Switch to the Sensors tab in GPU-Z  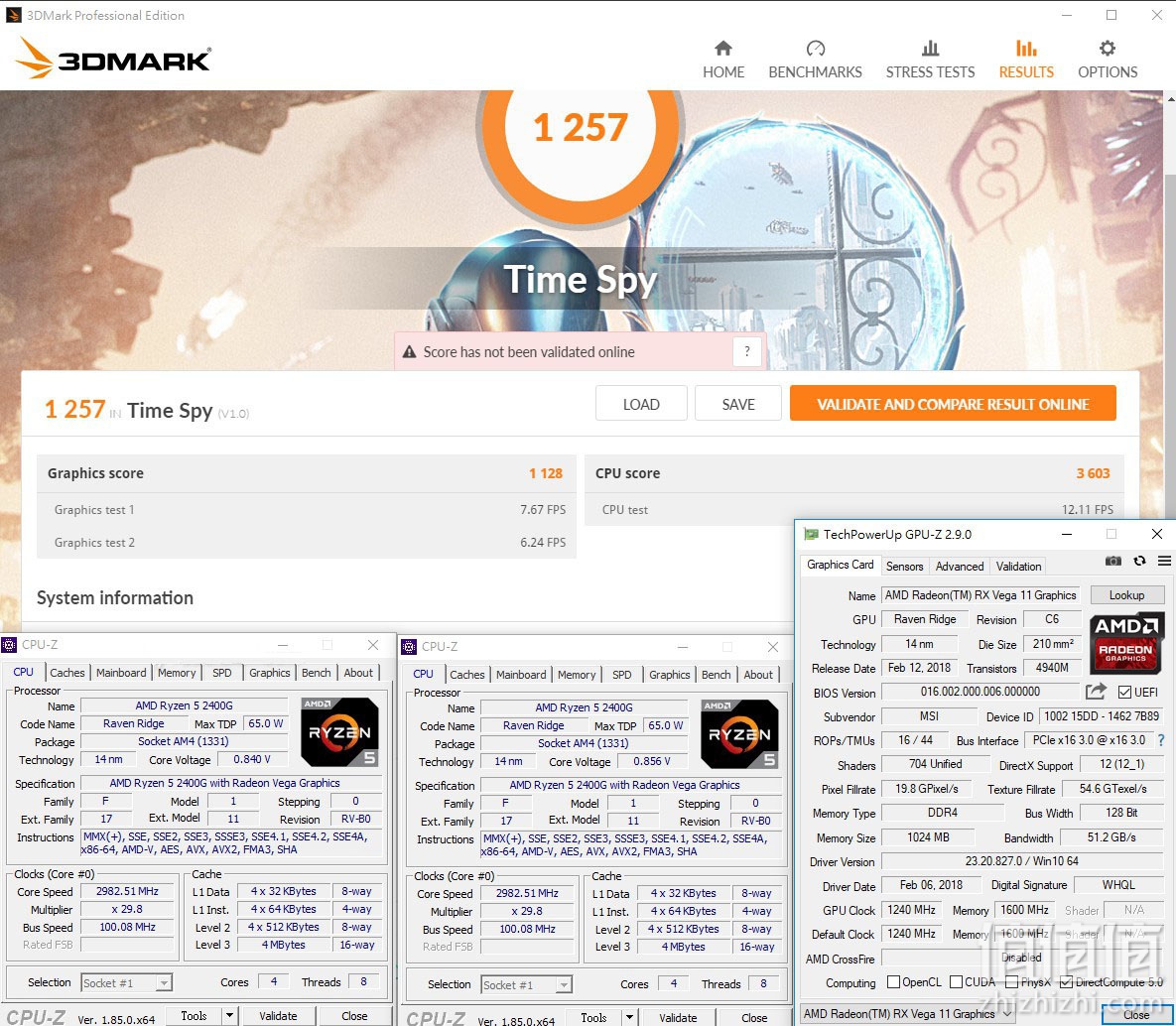pyautogui.click(x=904, y=567)
